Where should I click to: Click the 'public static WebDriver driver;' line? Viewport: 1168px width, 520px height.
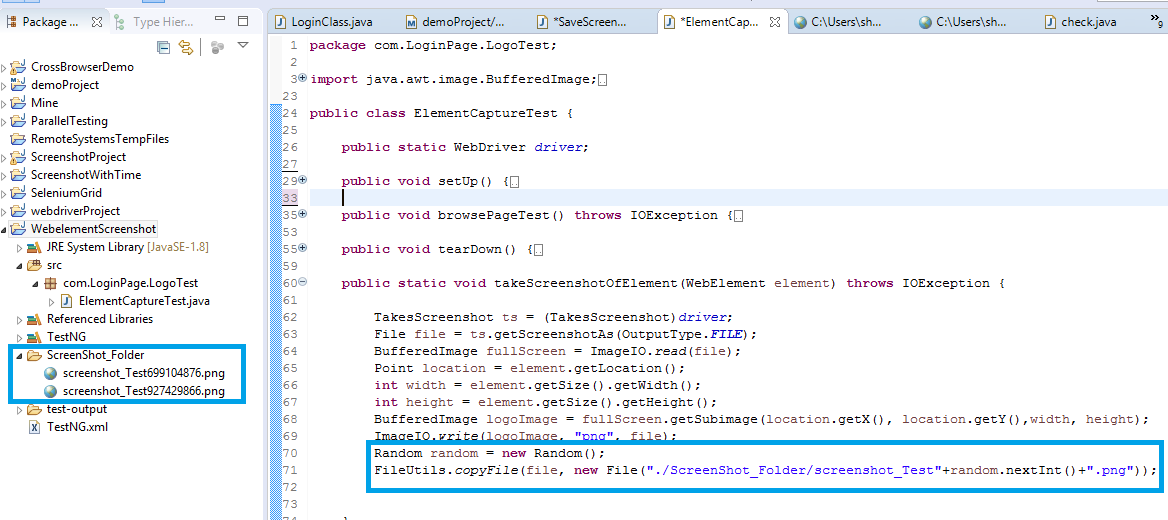[465, 147]
